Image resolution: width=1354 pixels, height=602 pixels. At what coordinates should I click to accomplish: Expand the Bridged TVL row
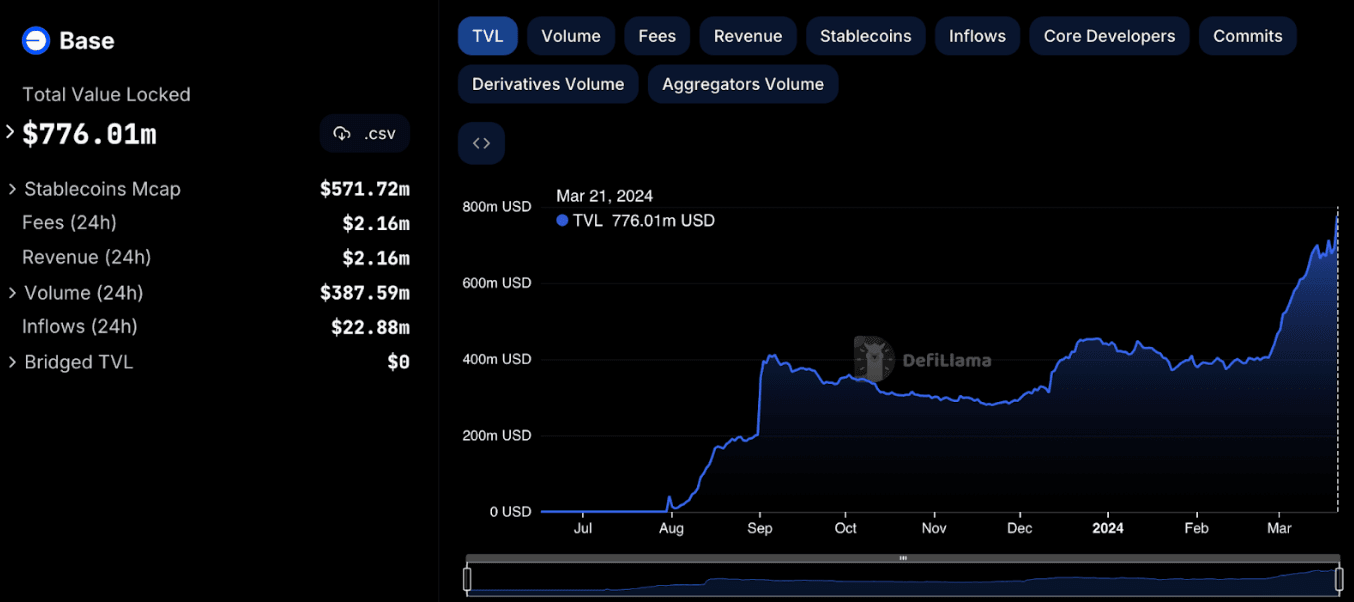point(13,362)
